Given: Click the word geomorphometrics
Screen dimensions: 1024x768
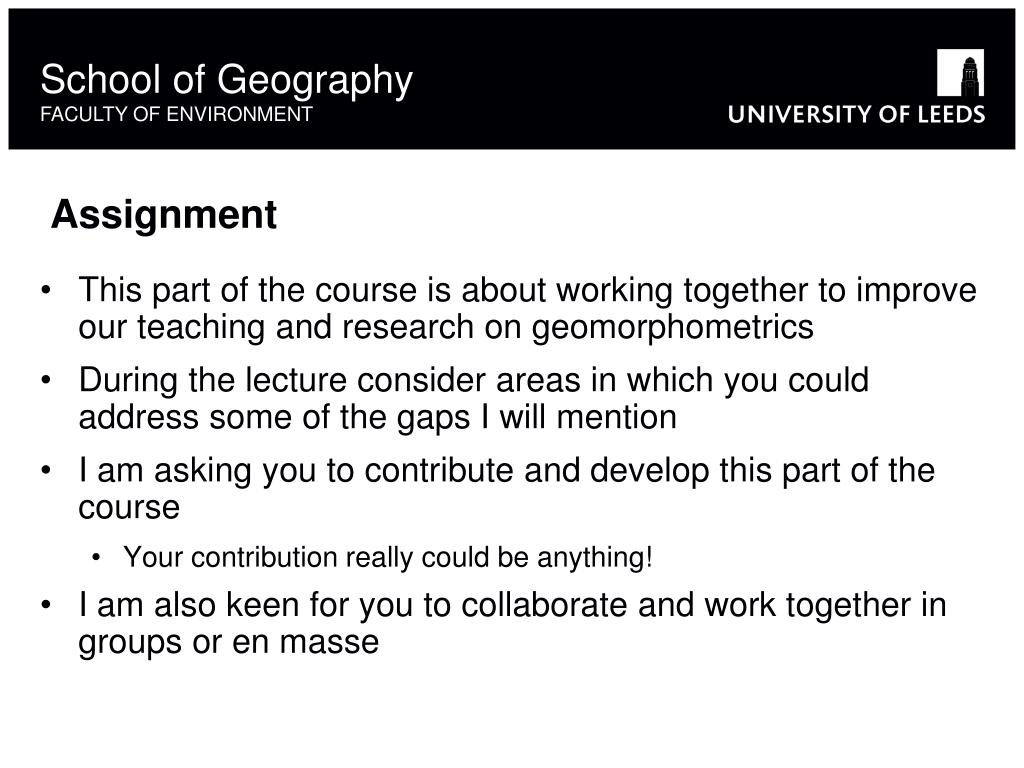Looking at the screenshot, I should click(x=673, y=328).
